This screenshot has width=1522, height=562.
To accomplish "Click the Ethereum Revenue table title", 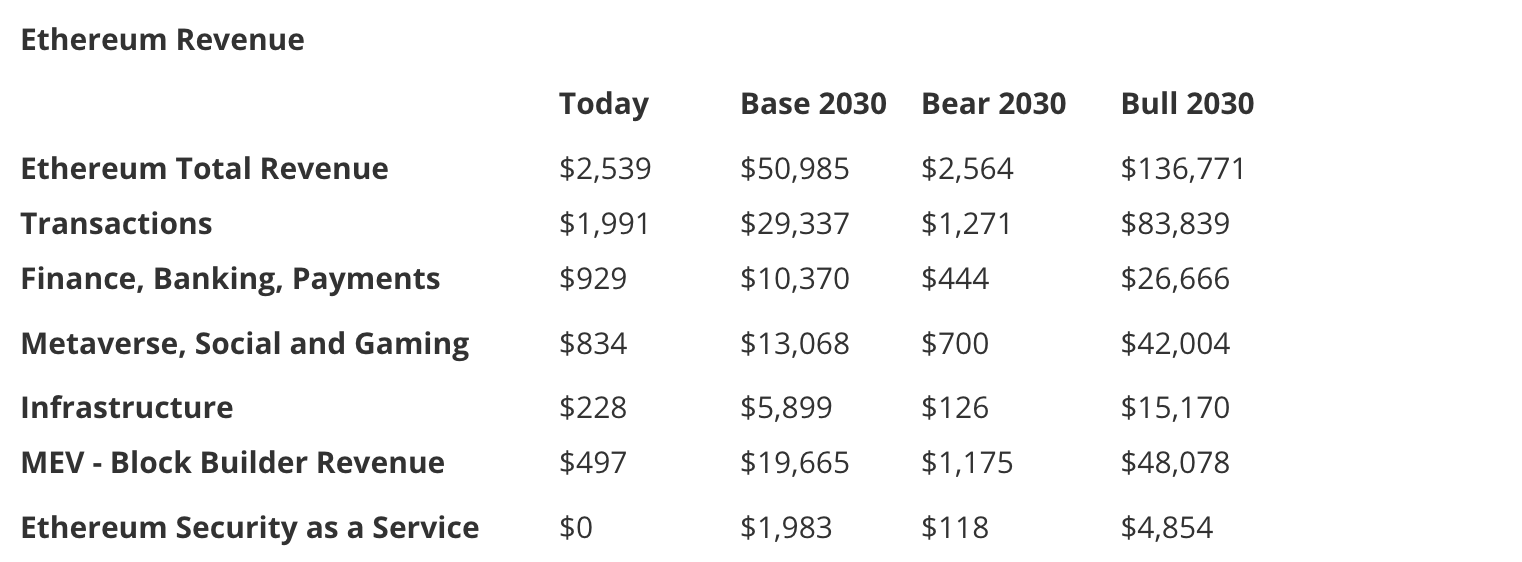I will click(x=162, y=40).
